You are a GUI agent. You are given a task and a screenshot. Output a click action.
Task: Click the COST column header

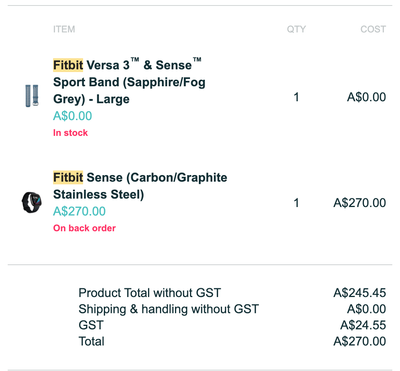pos(373,29)
